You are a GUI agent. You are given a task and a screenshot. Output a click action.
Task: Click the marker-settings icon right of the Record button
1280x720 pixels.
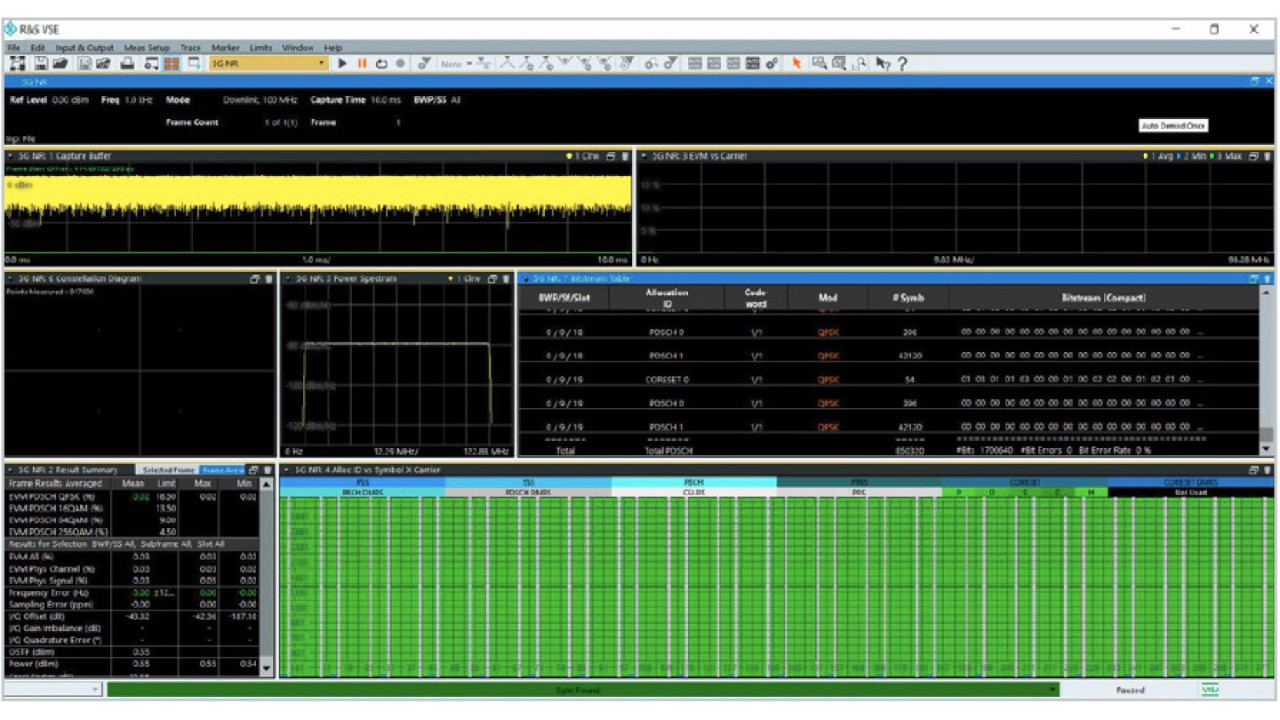424,64
